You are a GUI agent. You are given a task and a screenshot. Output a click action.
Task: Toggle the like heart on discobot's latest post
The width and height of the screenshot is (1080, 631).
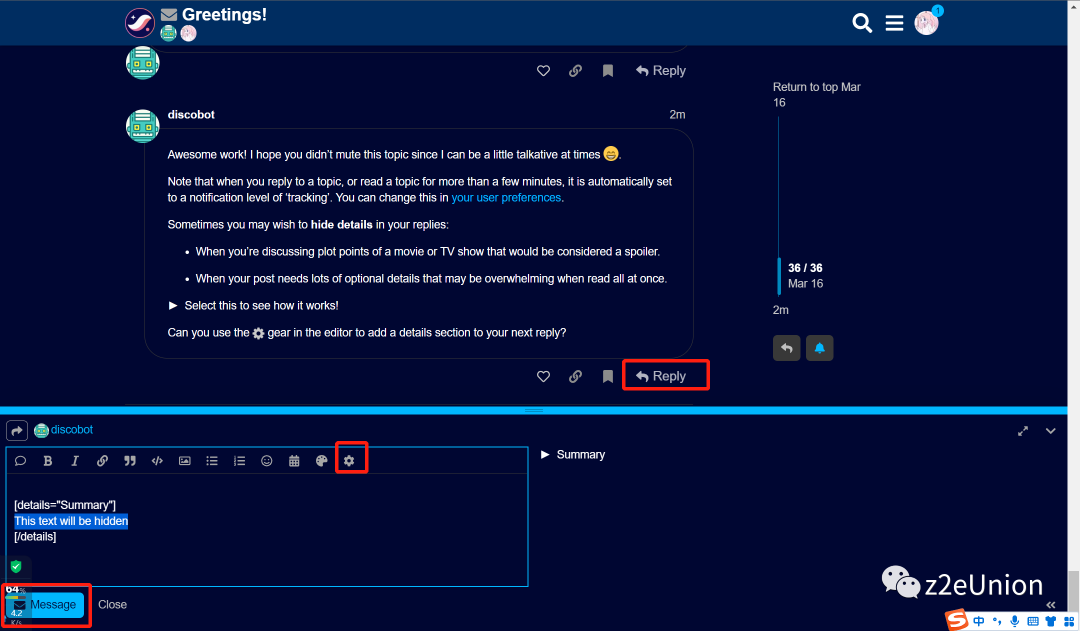tap(544, 377)
